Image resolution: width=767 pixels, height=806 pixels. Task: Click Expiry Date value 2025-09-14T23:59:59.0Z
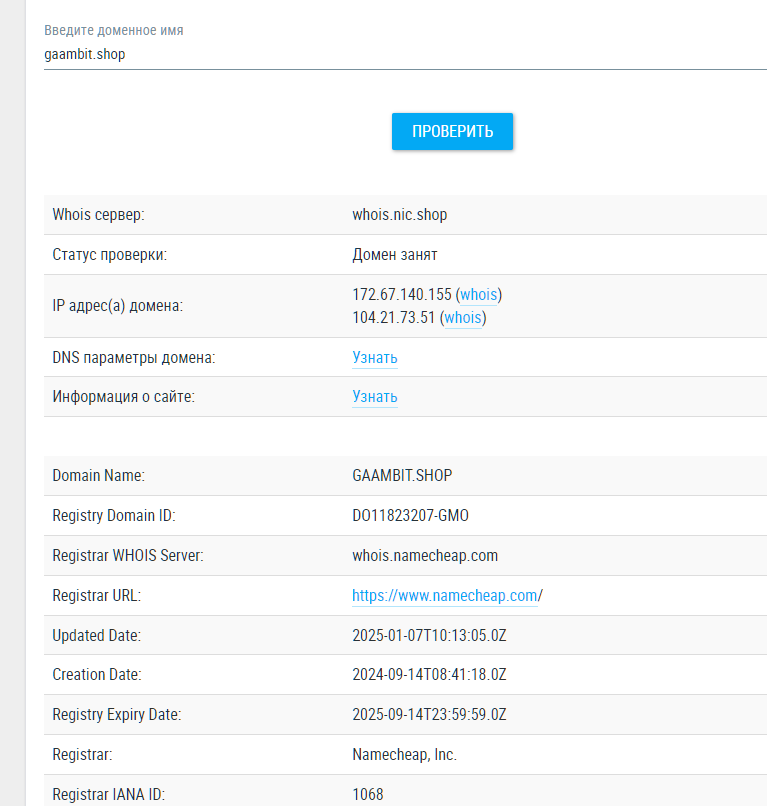[429, 715]
